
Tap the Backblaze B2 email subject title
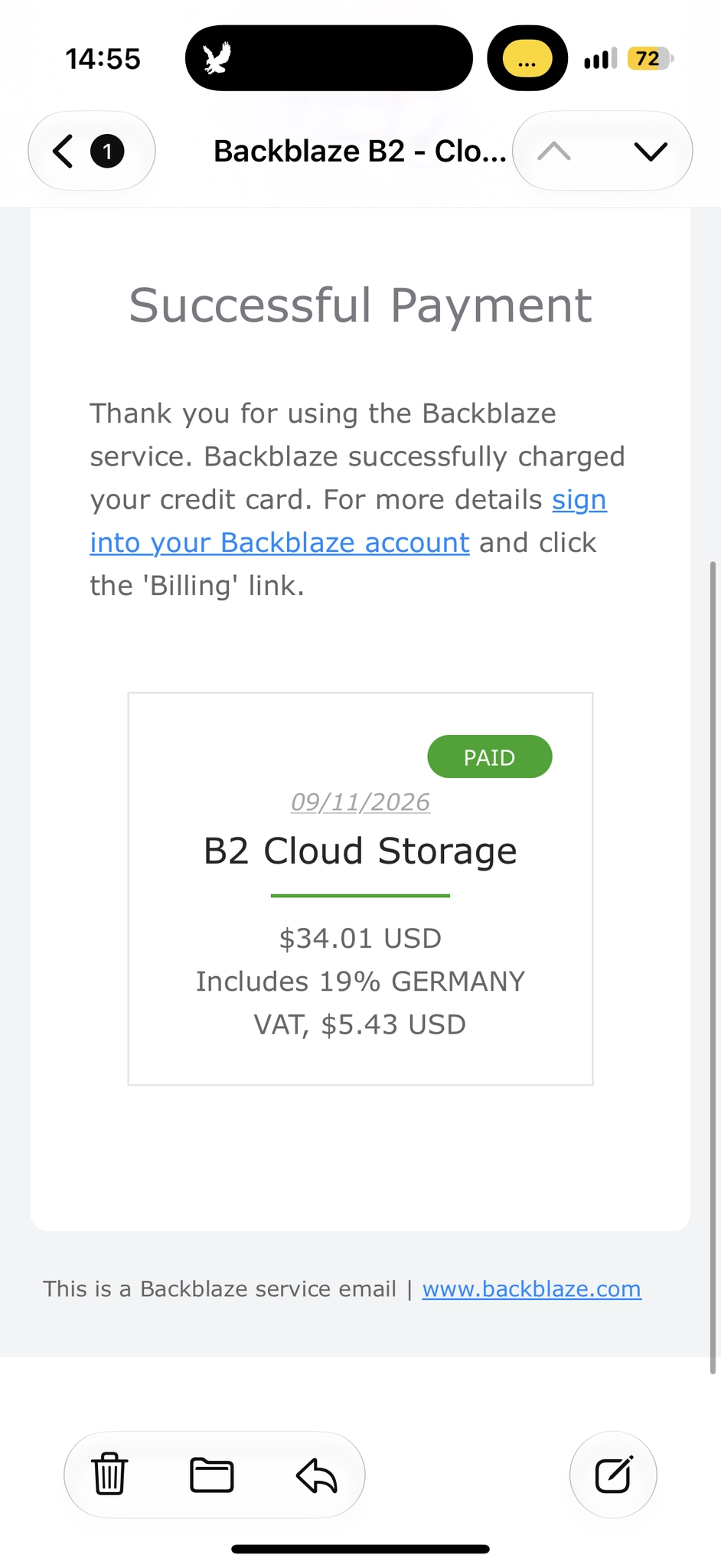[x=360, y=151]
